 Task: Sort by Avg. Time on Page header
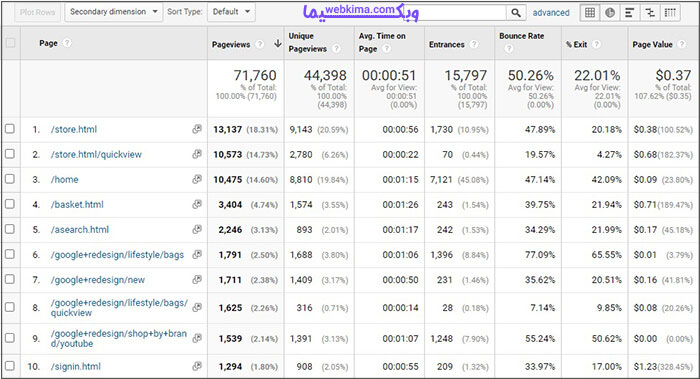pos(382,42)
